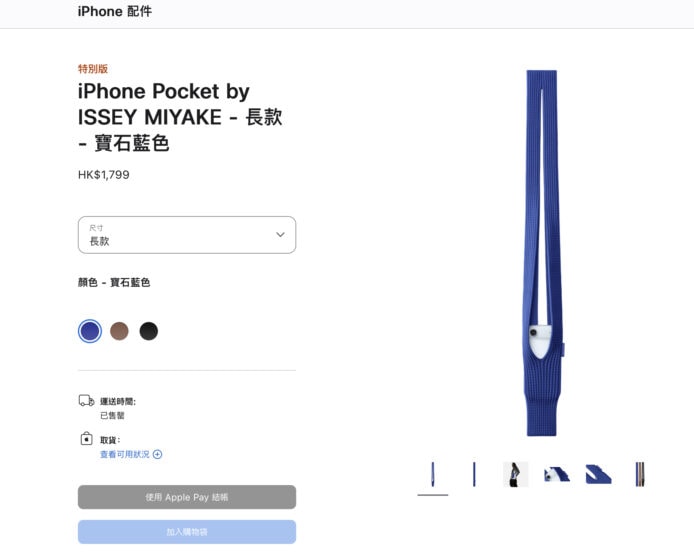Select the black color swatch
694x556 pixels.
[149, 331]
